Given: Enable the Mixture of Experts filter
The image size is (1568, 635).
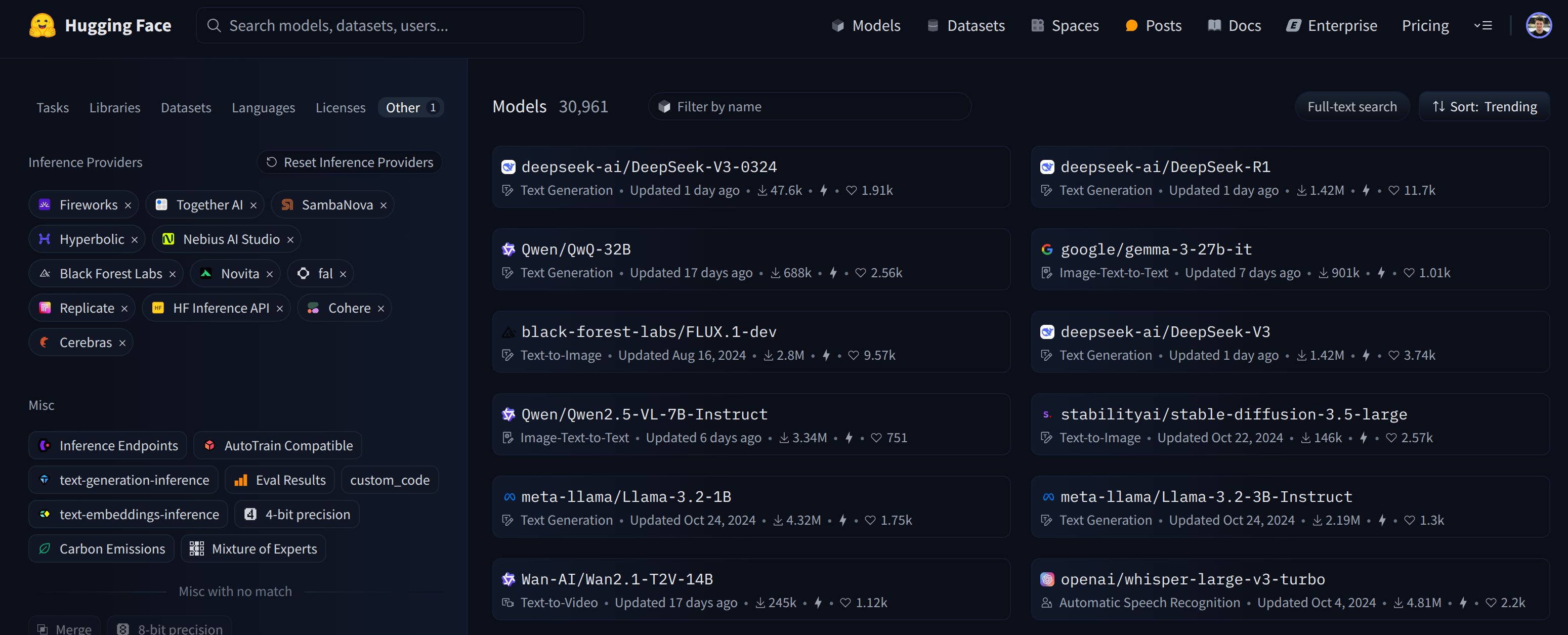Looking at the screenshot, I should (x=253, y=548).
